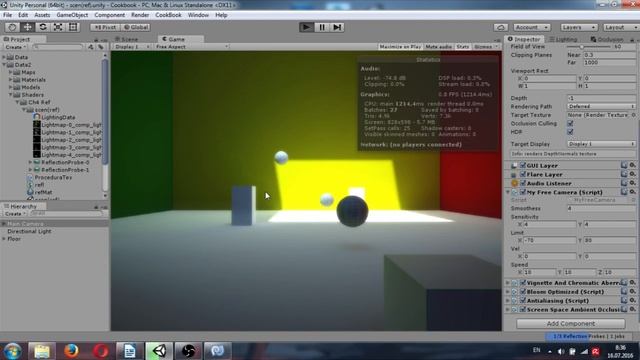The width and height of the screenshot is (640, 360).
Task: Adjust Field of View slider
Action: 582,47
